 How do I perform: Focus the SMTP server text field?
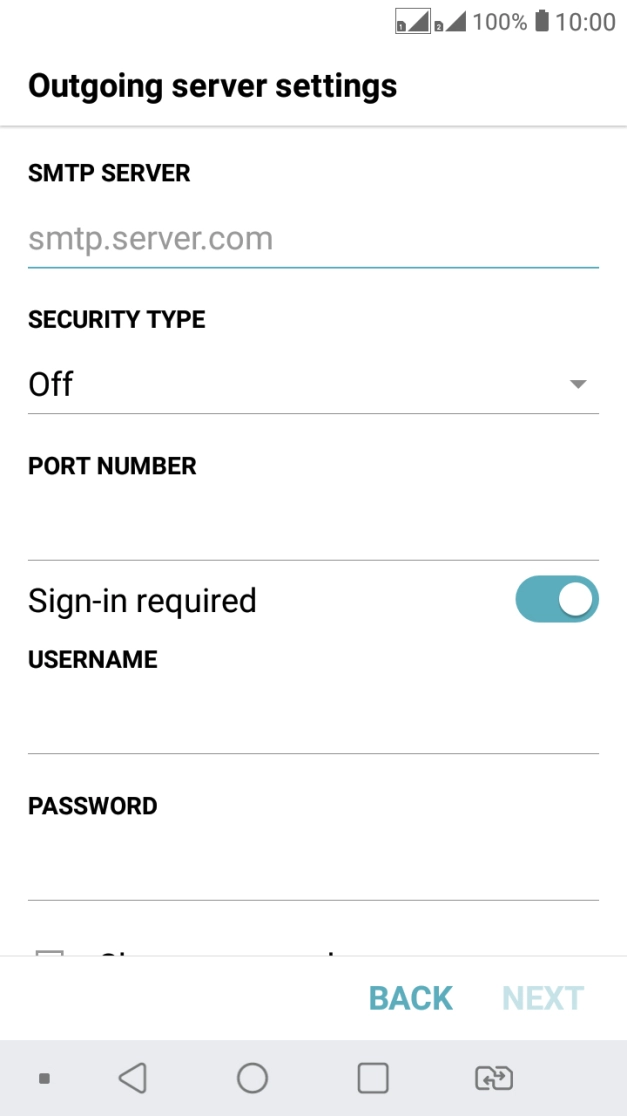click(313, 240)
